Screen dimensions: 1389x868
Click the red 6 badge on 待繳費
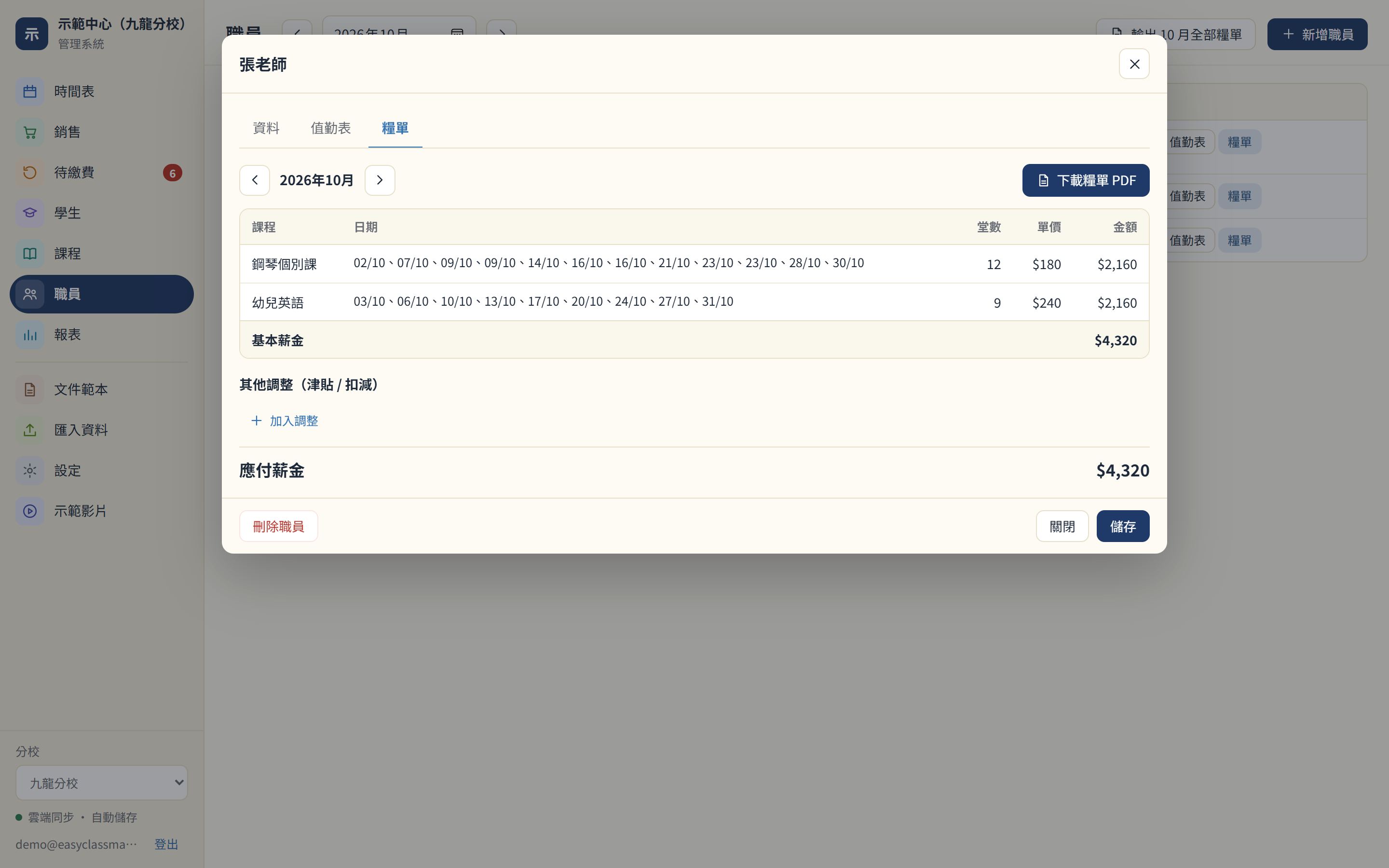(172, 173)
